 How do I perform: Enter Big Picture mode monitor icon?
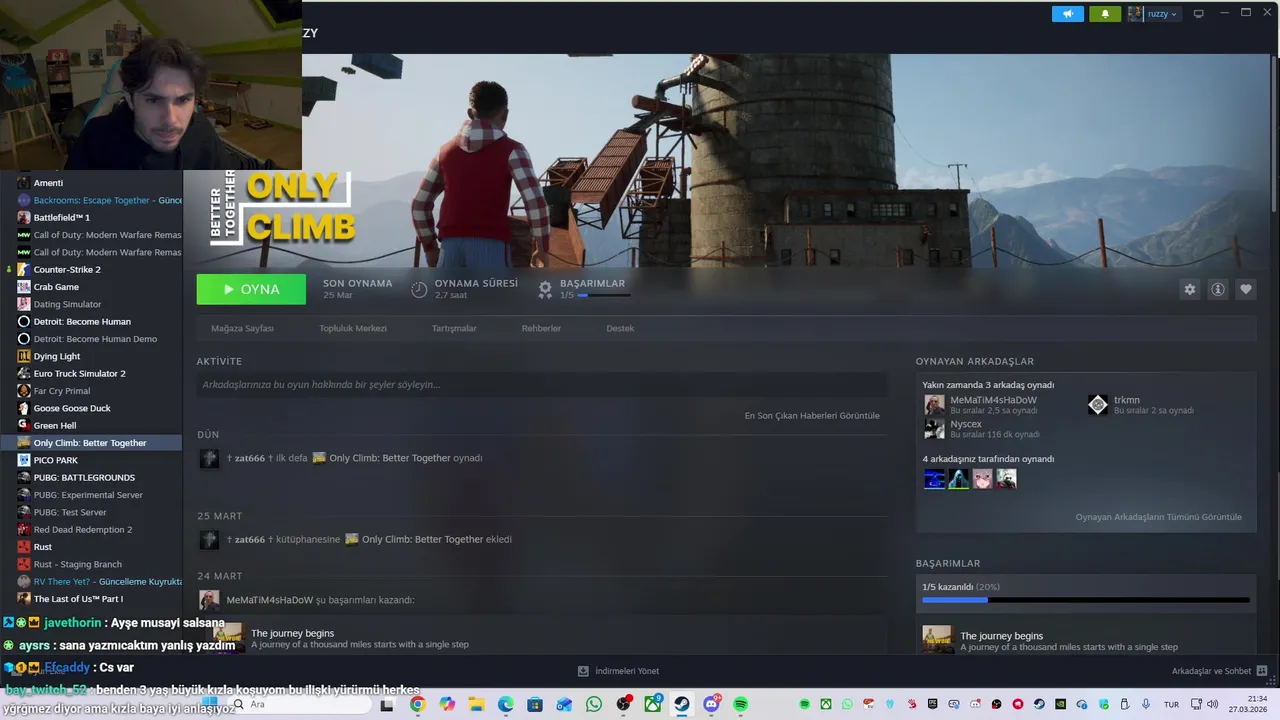point(1198,14)
